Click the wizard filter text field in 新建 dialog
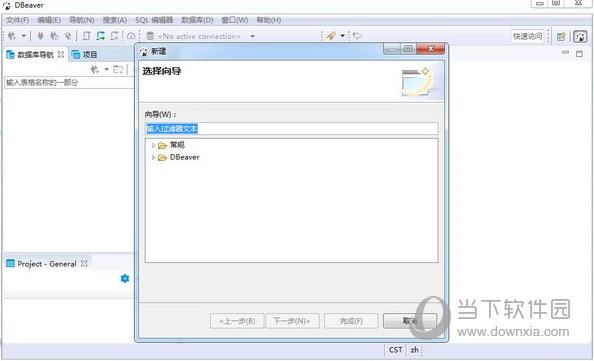The height and width of the screenshot is (361, 594). [x=291, y=128]
